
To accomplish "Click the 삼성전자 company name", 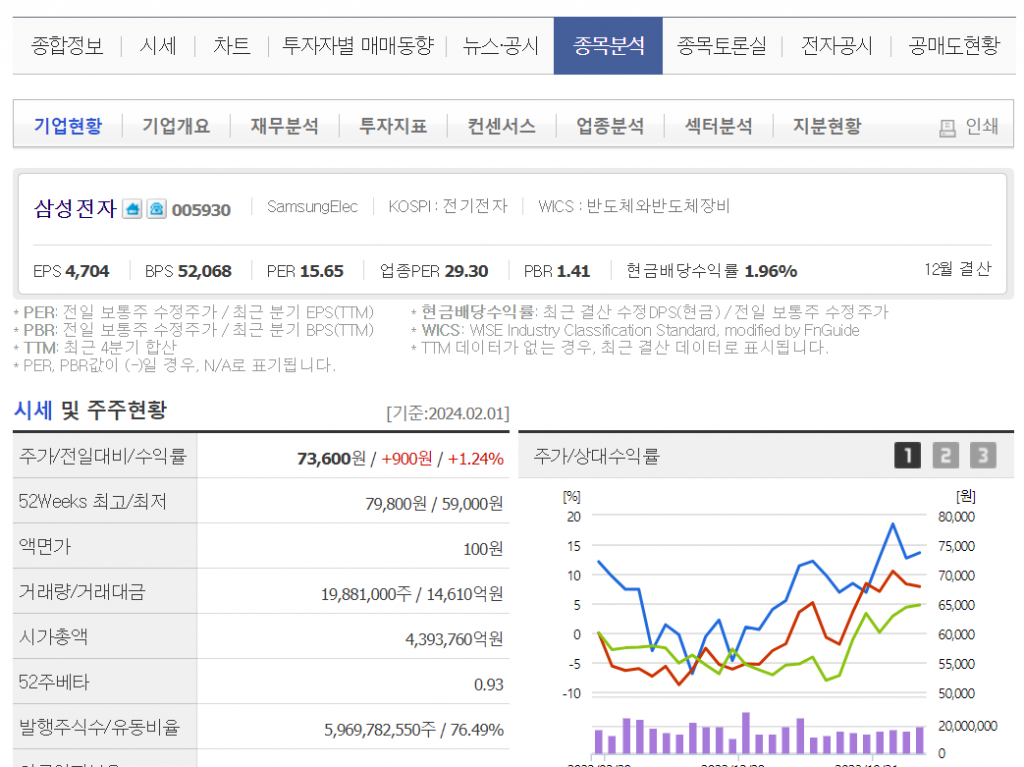I will pyautogui.click(x=75, y=208).
